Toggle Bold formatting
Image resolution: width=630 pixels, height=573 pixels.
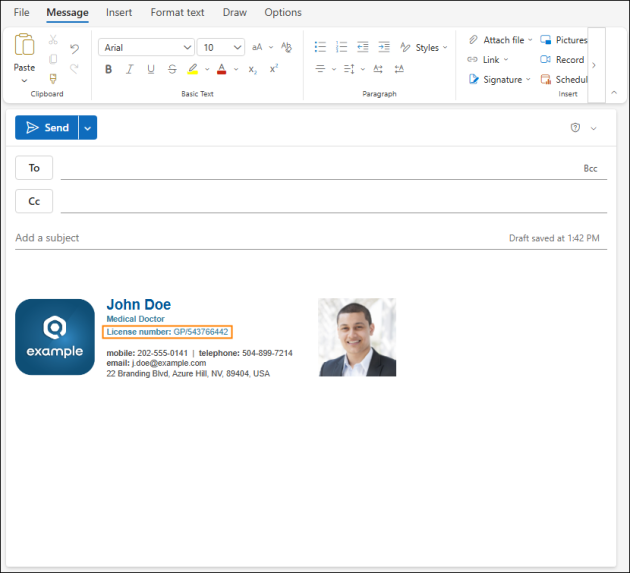(108, 69)
